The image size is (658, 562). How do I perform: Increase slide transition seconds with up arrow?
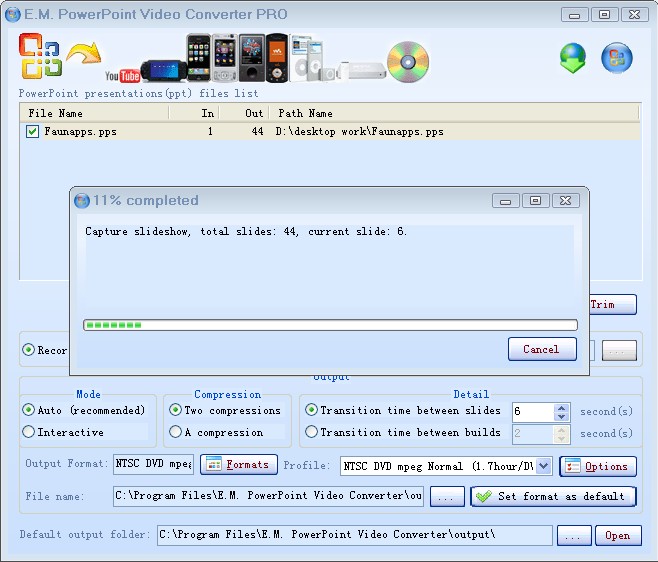point(561,408)
